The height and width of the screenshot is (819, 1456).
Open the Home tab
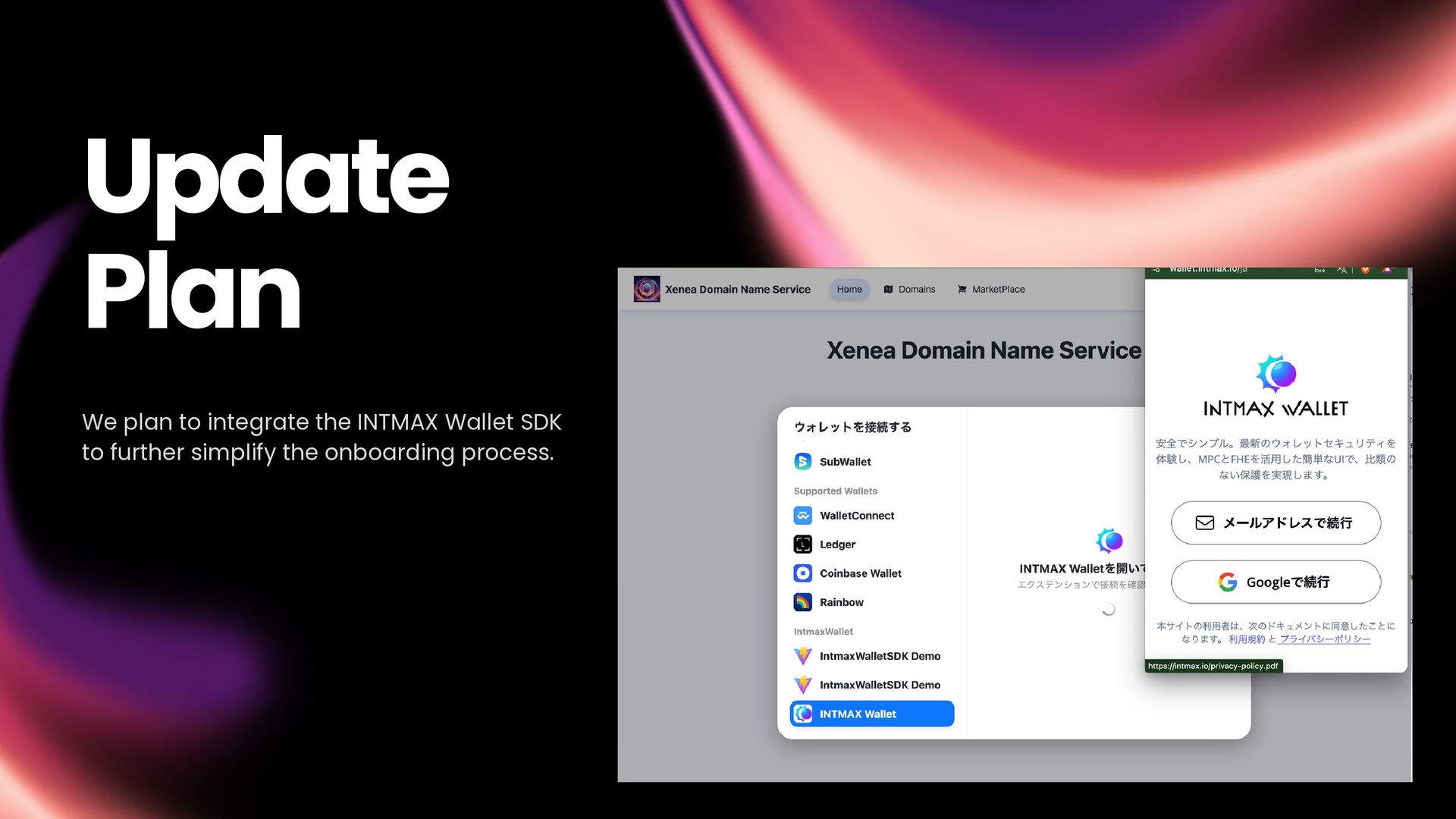[x=849, y=289]
